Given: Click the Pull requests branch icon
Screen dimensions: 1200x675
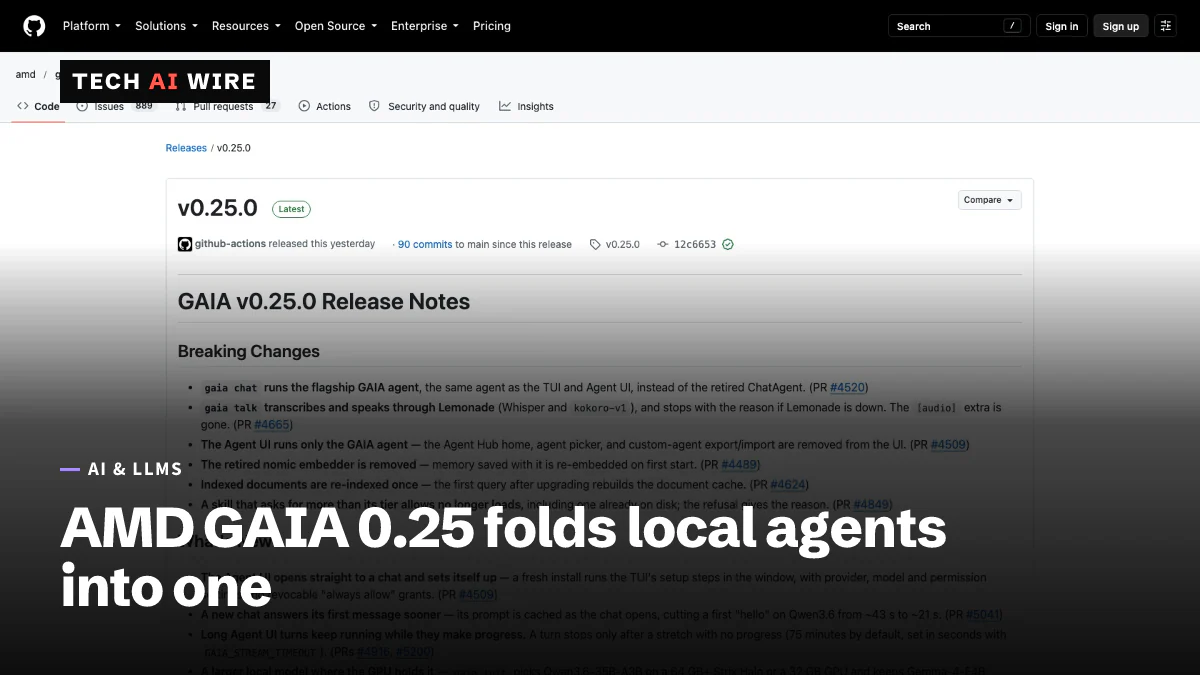Looking at the screenshot, I should (x=180, y=106).
